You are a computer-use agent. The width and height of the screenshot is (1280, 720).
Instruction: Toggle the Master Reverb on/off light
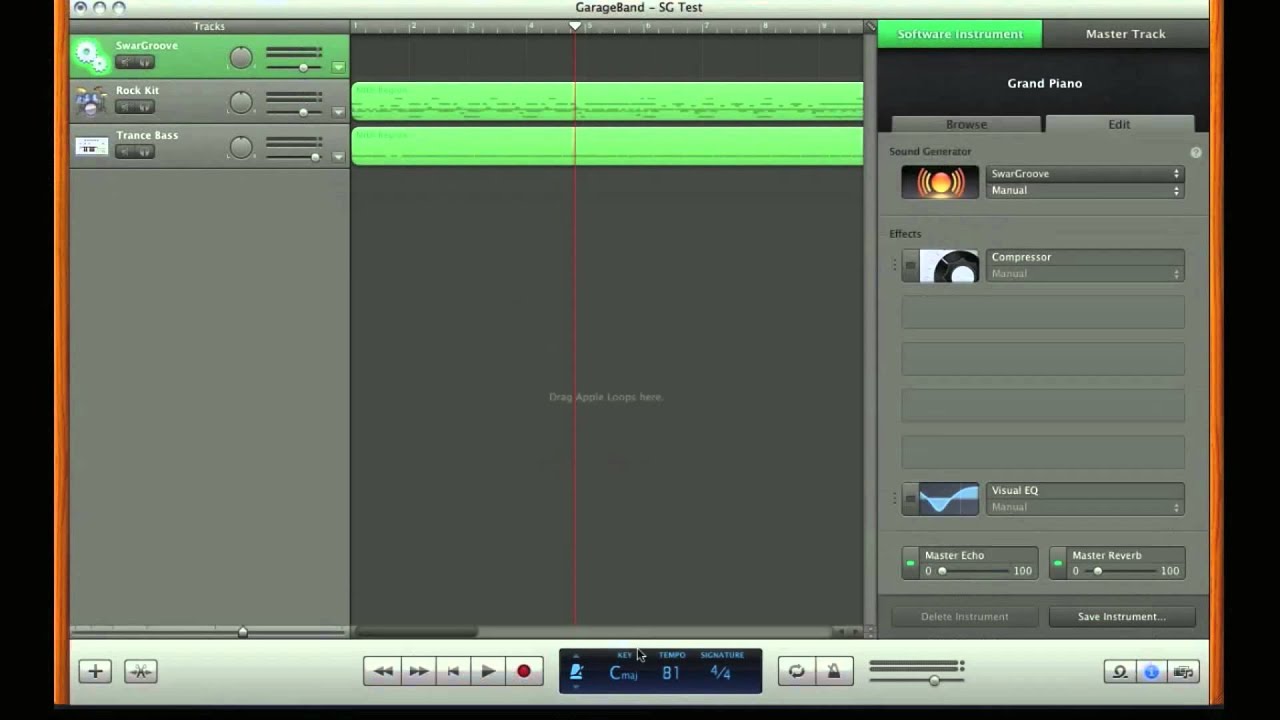point(1057,563)
